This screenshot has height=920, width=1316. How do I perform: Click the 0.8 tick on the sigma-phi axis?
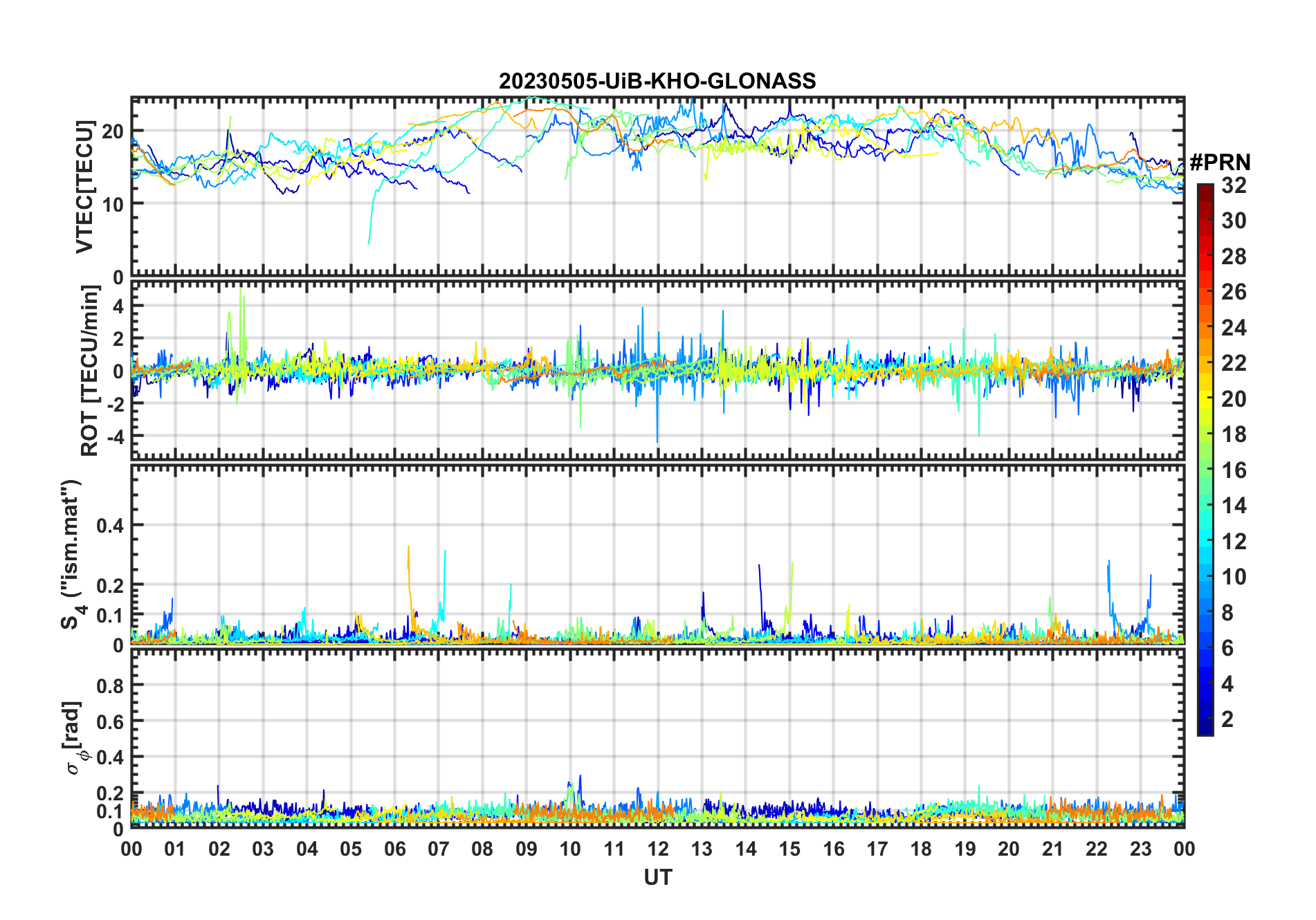pyautogui.click(x=110, y=686)
